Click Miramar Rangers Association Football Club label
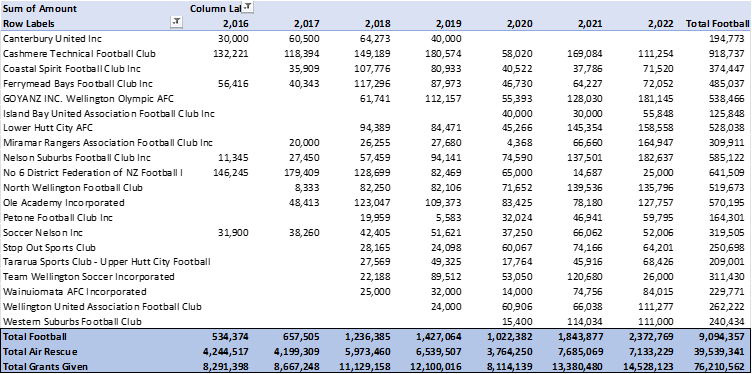The width and height of the screenshot is (752, 374). tap(108, 143)
